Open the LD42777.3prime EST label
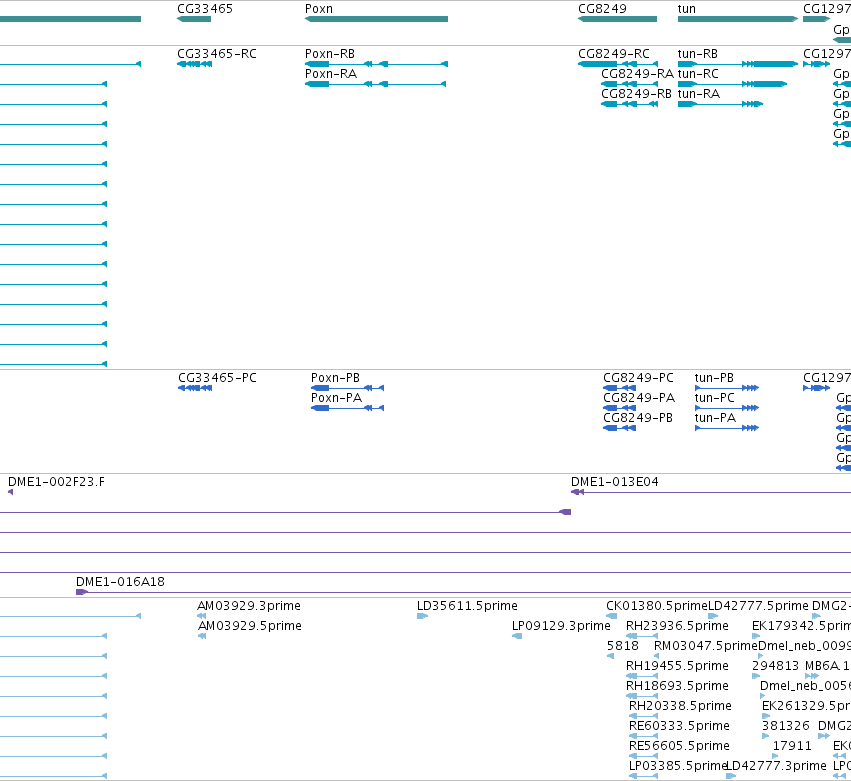Image resolution: width=851 pixels, height=781 pixels. (x=777, y=766)
